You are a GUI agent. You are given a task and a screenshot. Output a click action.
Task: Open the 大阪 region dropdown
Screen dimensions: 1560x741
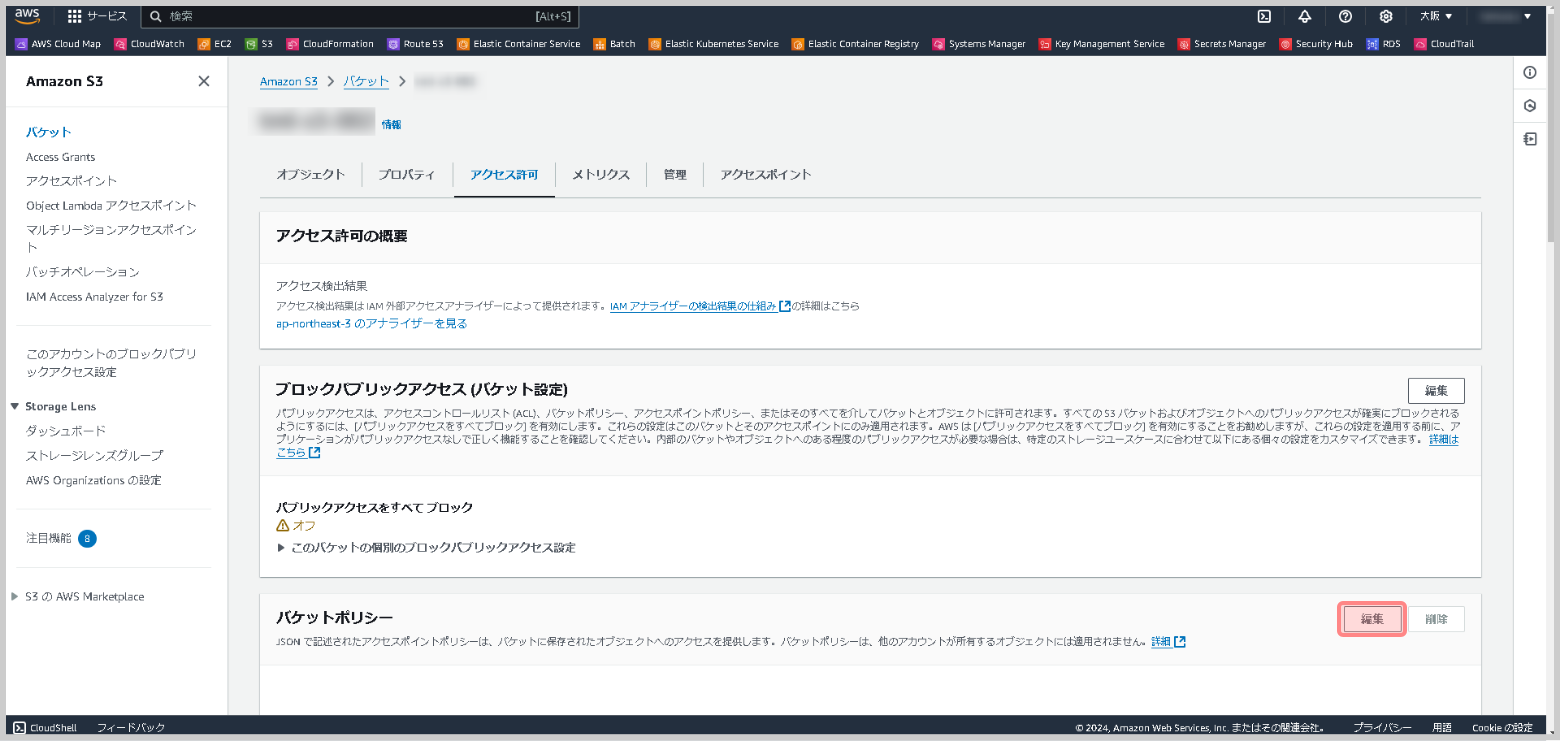click(1436, 16)
